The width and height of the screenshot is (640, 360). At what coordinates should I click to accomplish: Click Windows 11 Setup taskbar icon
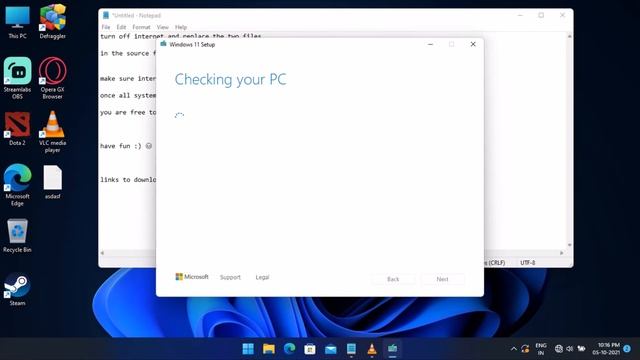click(392, 349)
